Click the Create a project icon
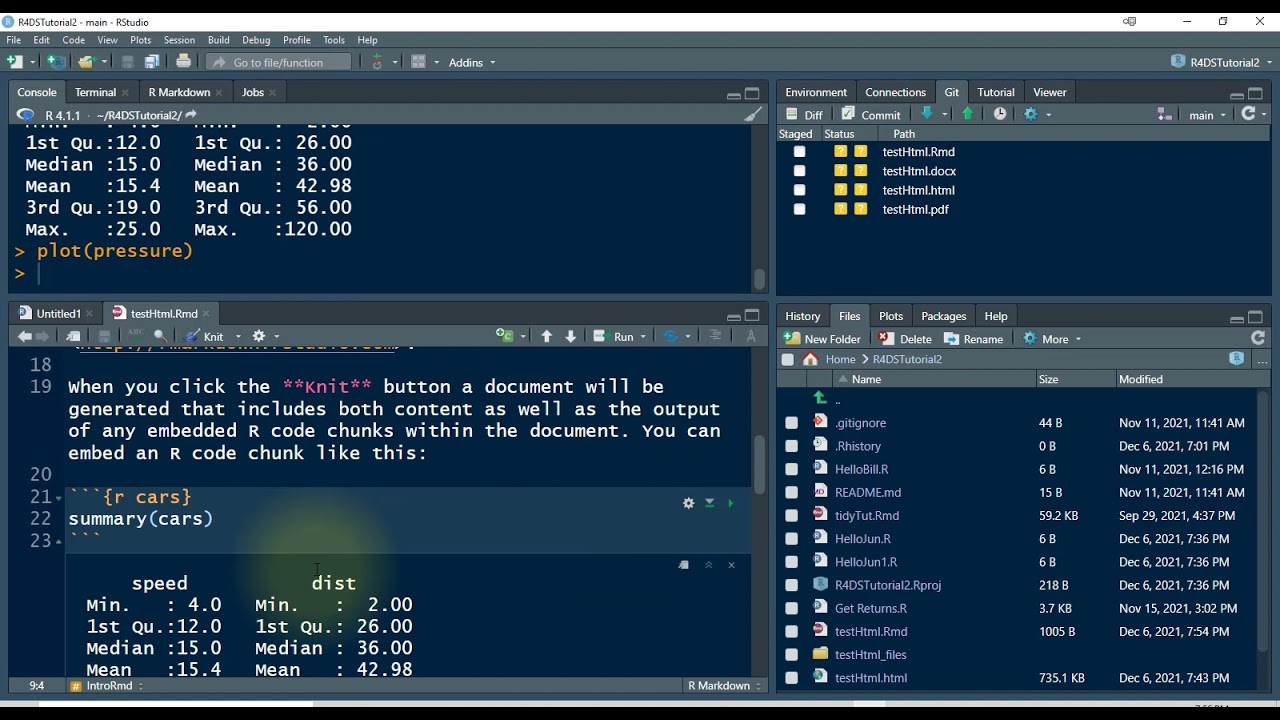 (x=55, y=62)
